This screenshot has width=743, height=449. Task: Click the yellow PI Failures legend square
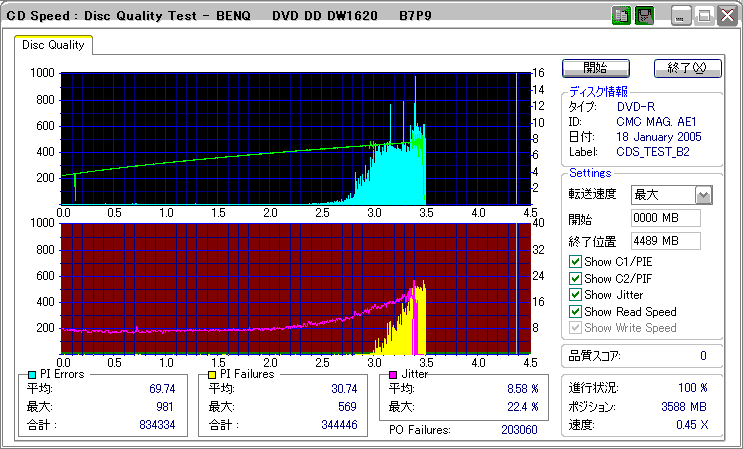click(x=213, y=375)
